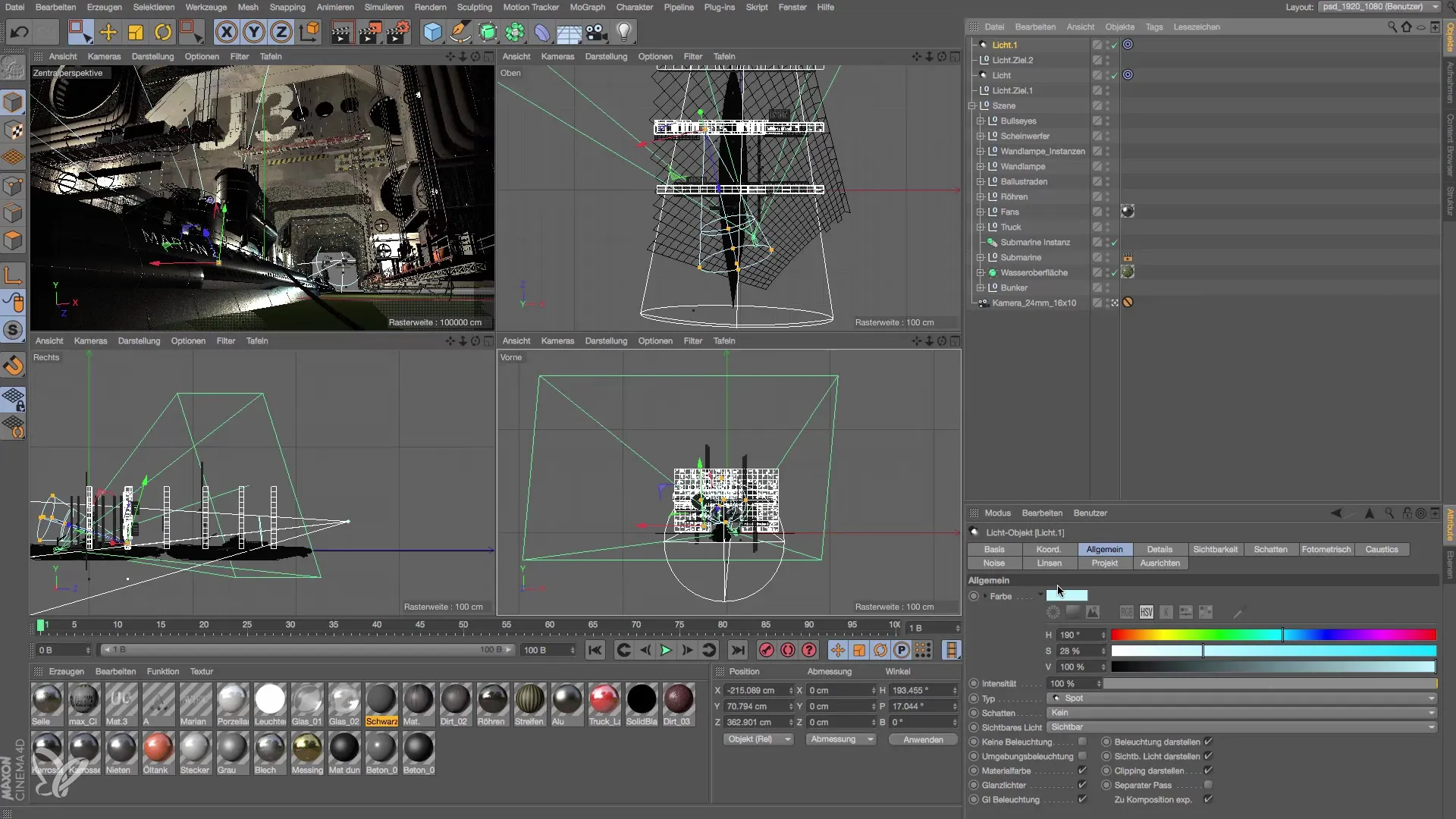Open the Abmessung dropdown below coordinates
The width and height of the screenshot is (1456, 819).
click(841, 739)
